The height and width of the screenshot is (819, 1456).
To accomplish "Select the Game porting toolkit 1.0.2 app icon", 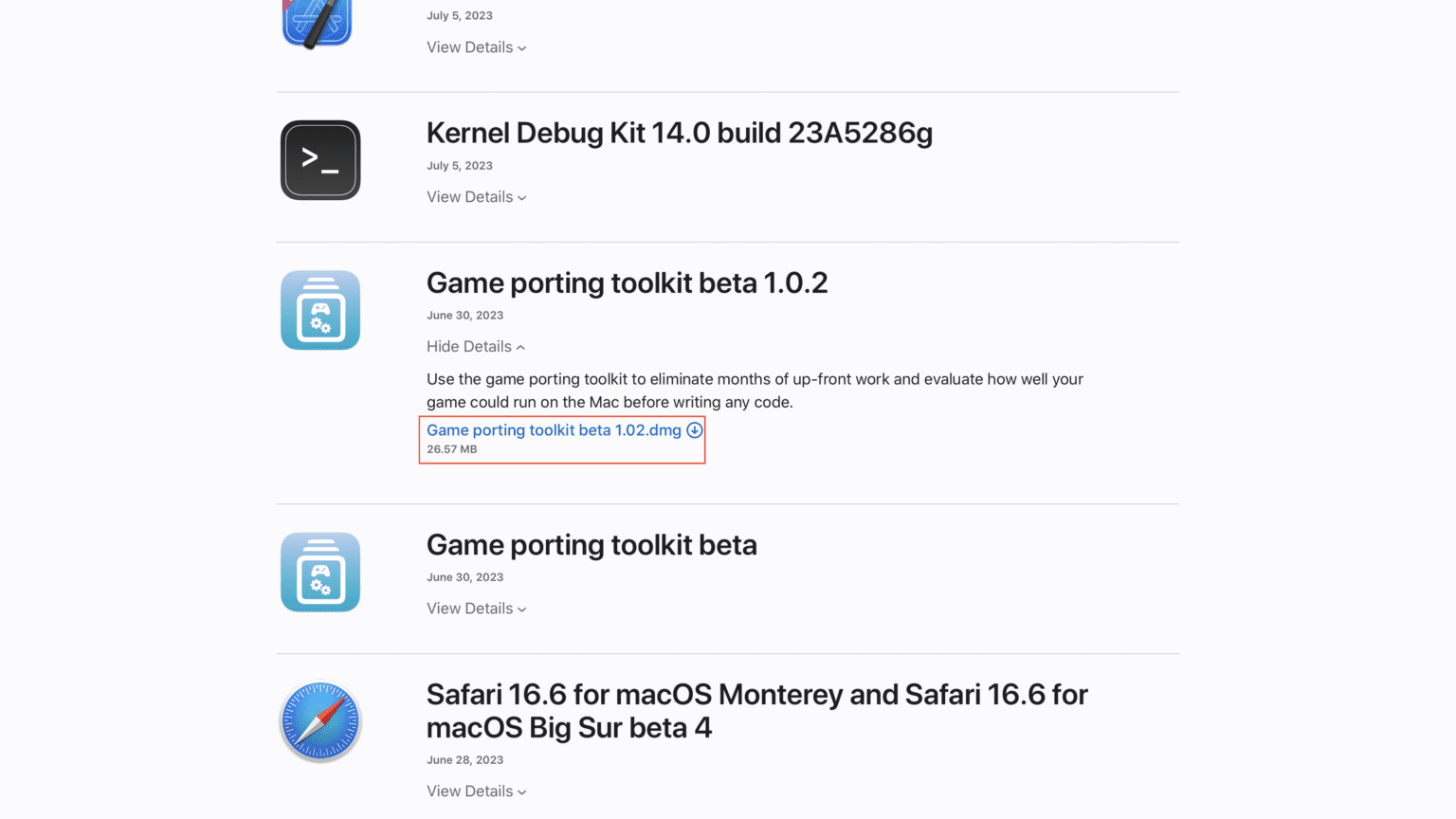I will [x=319, y=310].
